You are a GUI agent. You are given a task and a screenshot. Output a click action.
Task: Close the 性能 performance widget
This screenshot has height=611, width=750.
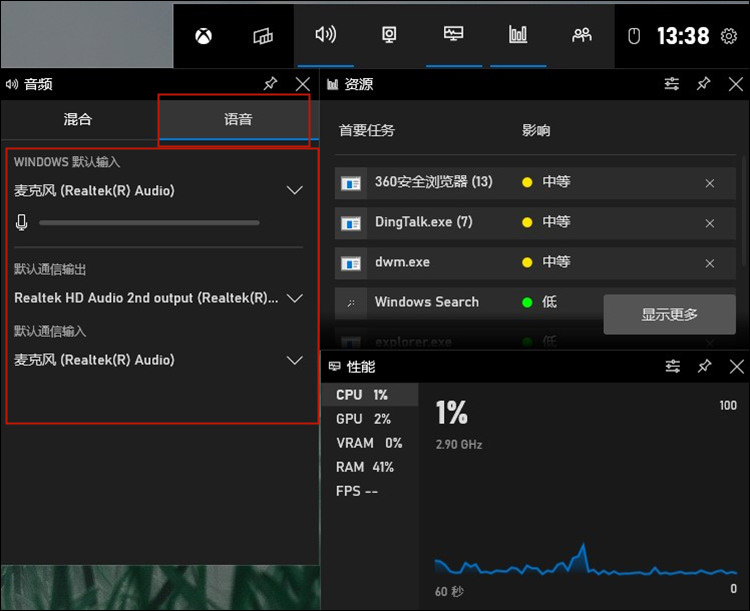[737, 367]
